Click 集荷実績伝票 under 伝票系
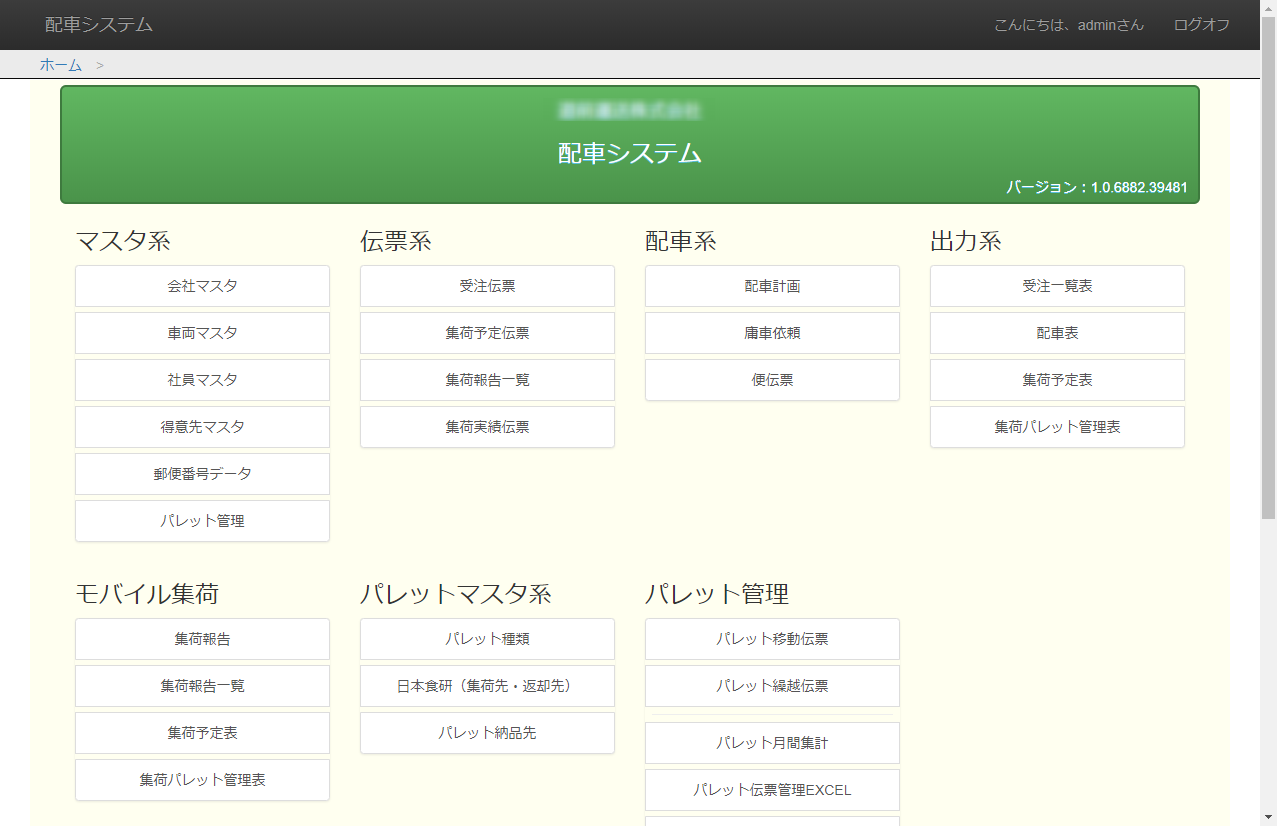Screen dimensions: 1277x826 487,427
